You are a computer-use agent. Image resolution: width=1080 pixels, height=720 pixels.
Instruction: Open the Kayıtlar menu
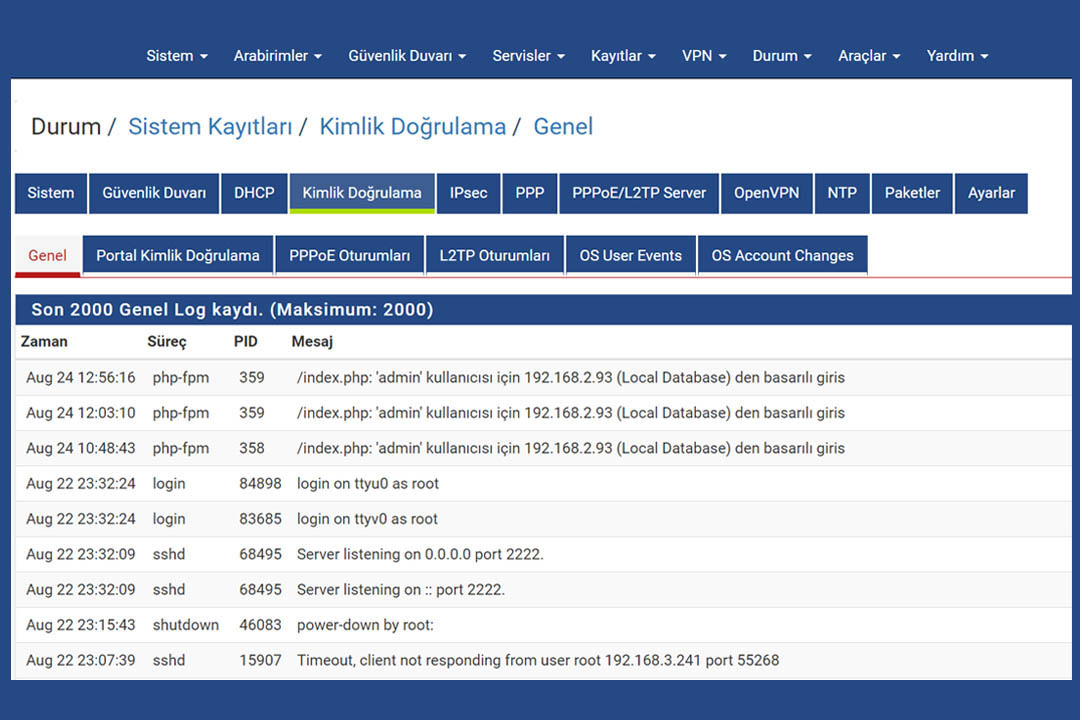[x=623, y=56]
